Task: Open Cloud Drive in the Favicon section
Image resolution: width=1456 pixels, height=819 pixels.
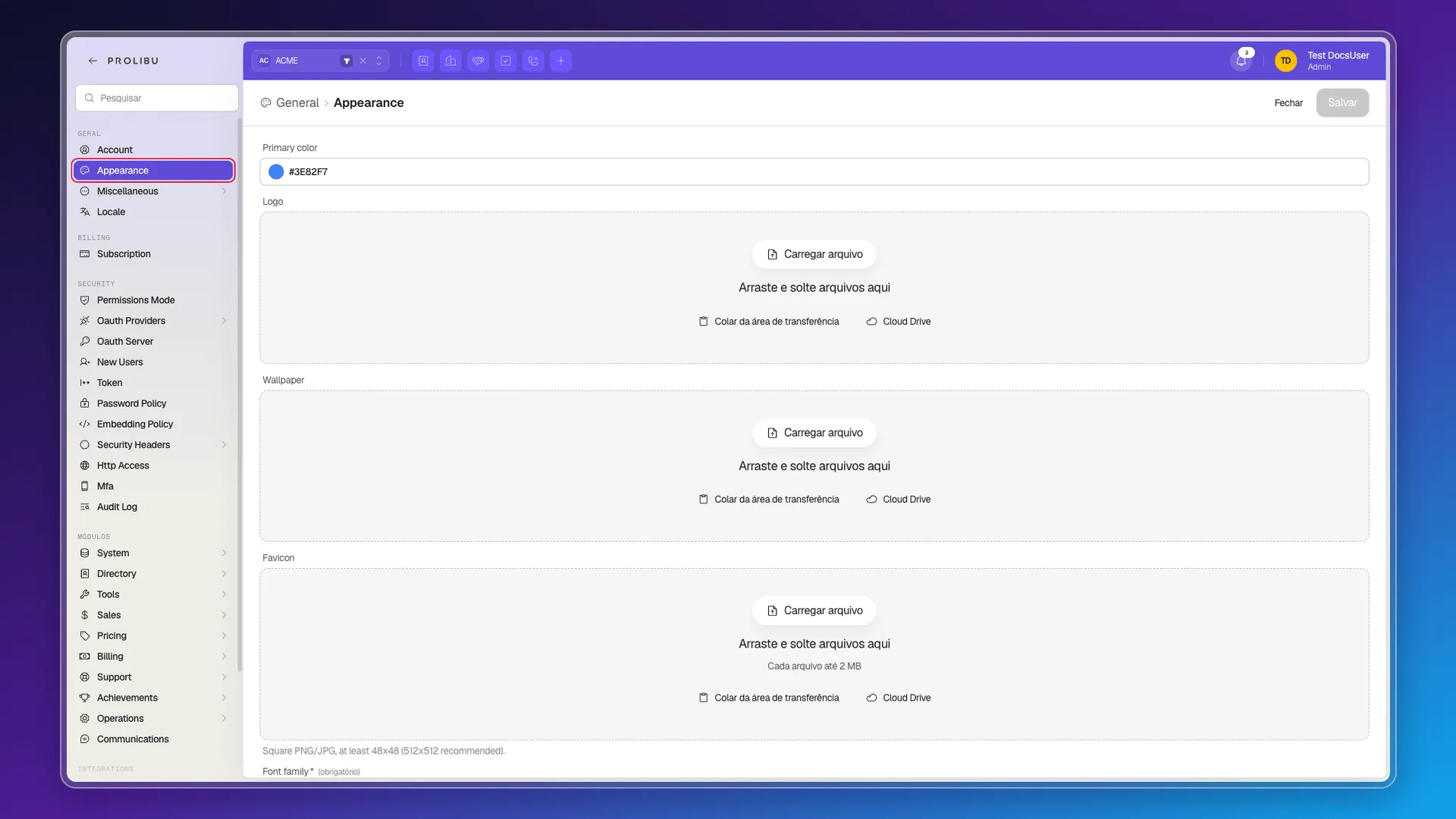Action: tap(899, 698)
